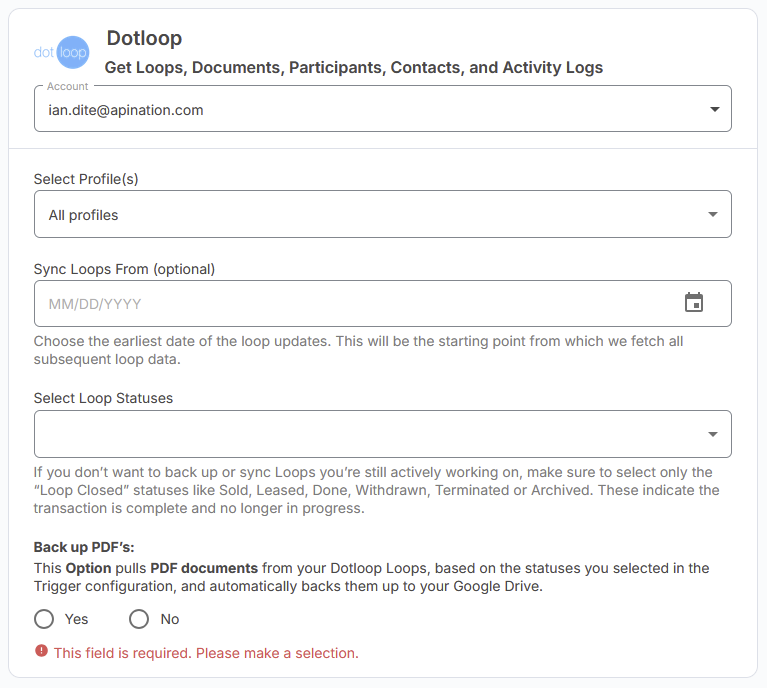
Task: Click the "Select Profile(s)" label
Action: [x=86, y=179]
